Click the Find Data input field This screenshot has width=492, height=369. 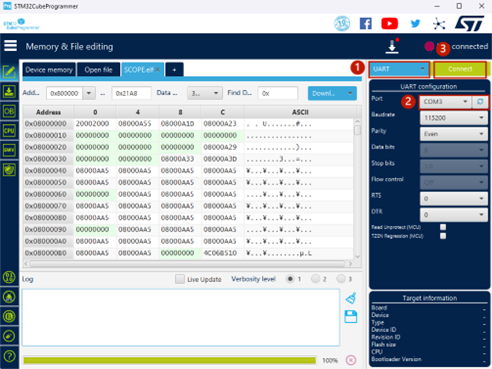[x=278, y=93]
